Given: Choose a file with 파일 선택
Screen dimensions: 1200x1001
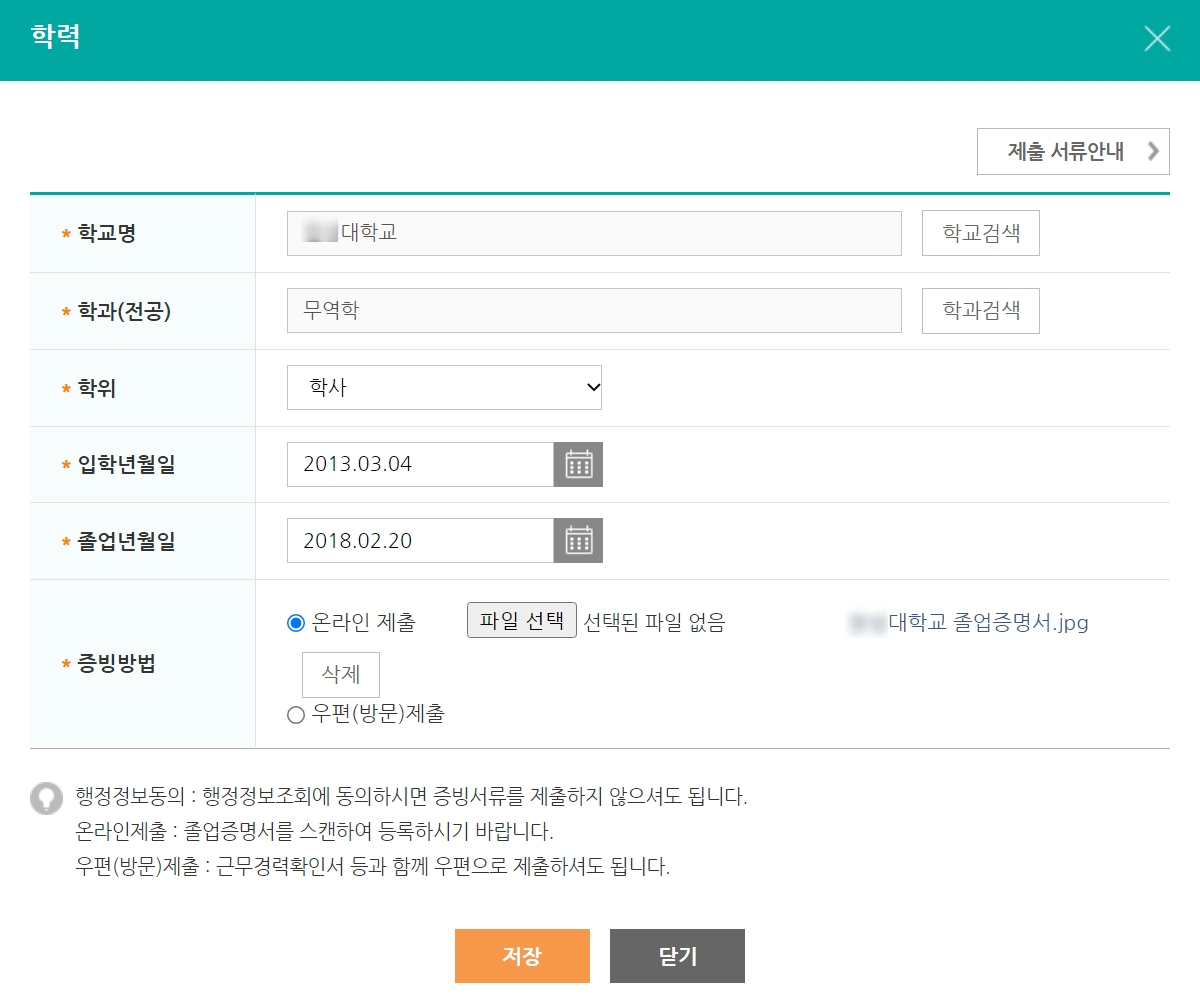Looking at the screenshot, I should coord(522,620).
